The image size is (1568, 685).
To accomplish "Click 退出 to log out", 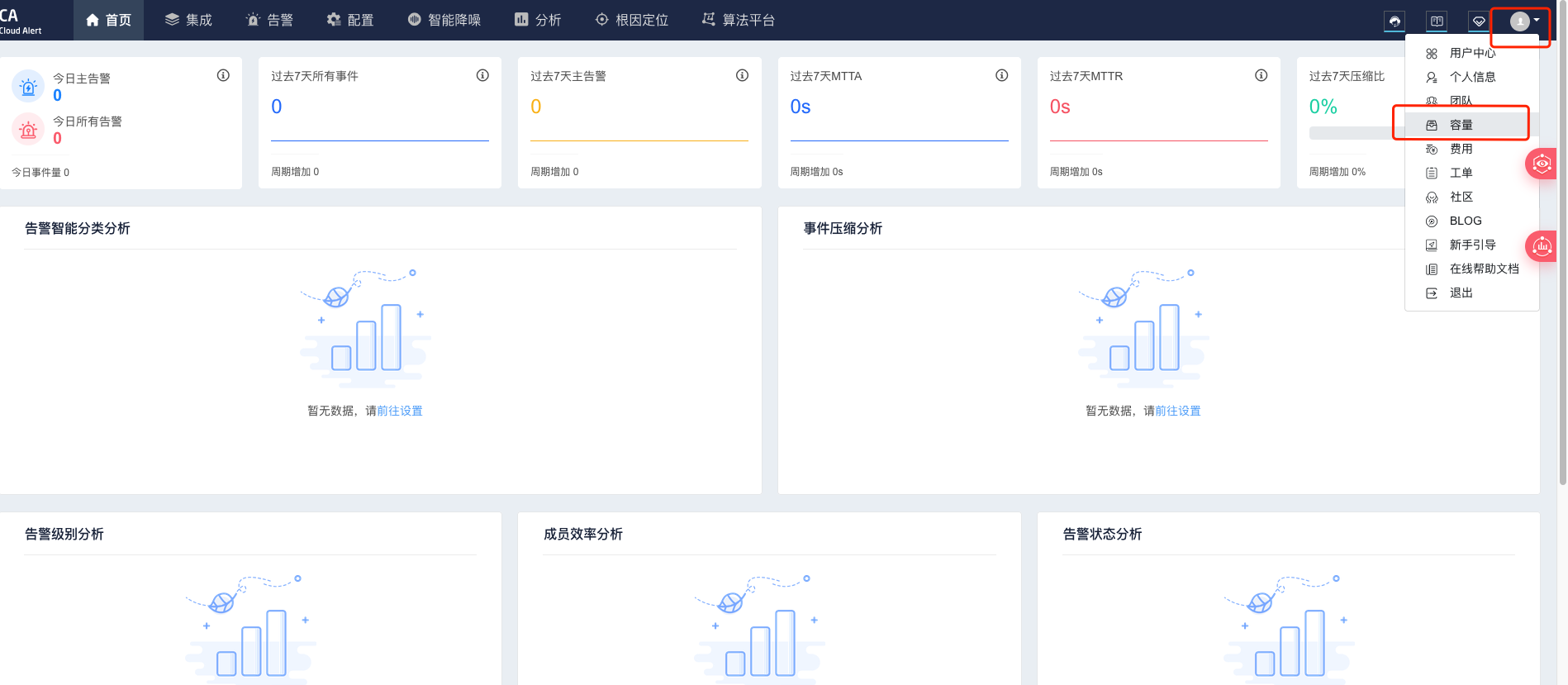I will [x=1471, y=293].
